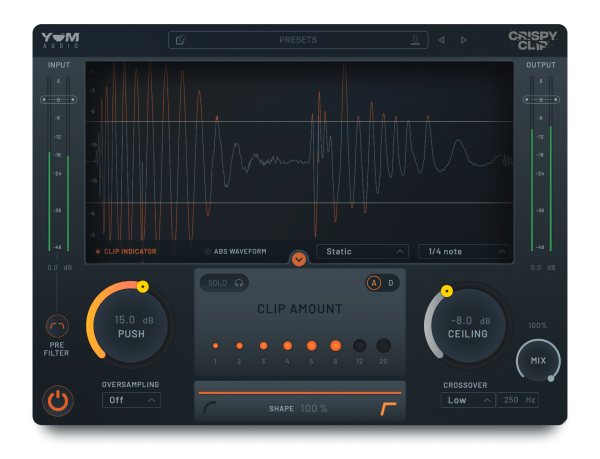Click the CEILING knob
Image resolution: width=600 pixels, height=459 pixels.
click(468, 326)
